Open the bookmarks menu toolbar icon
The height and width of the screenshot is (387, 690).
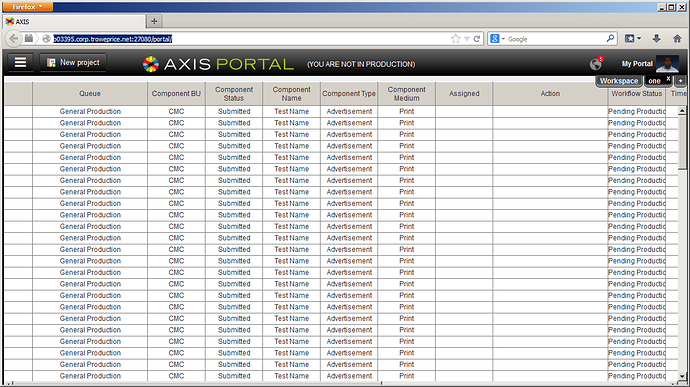[x=633, y=39]
